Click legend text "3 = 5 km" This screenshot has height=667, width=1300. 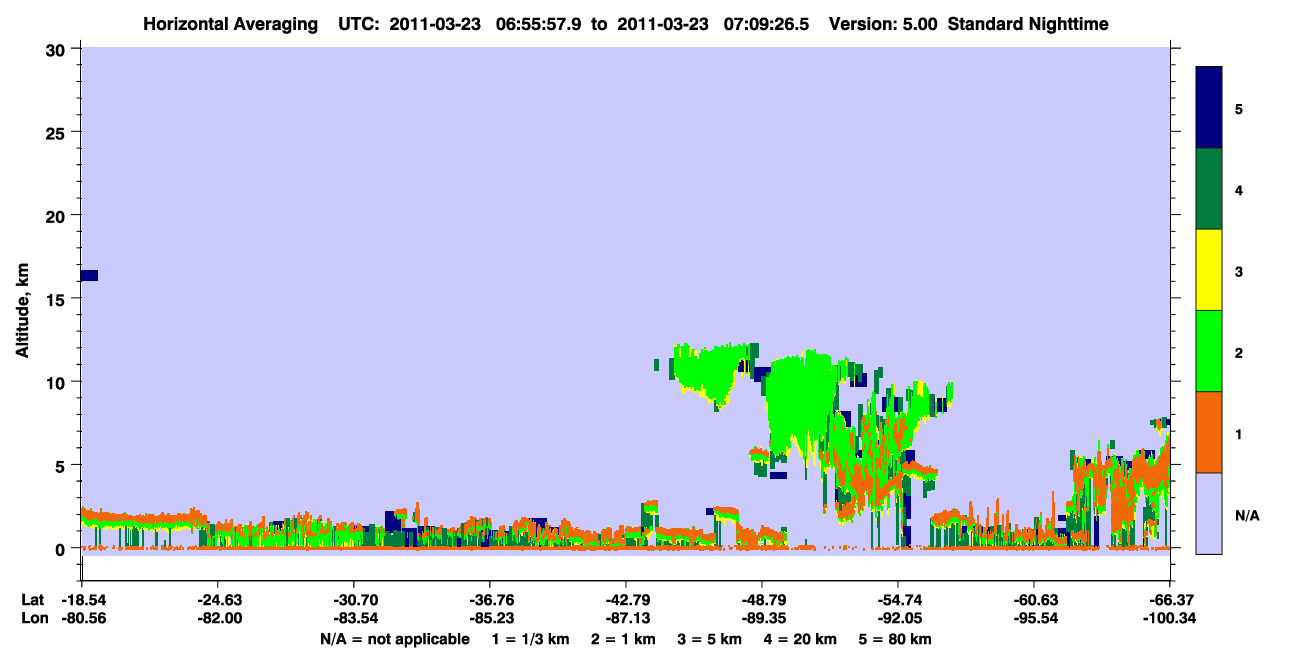[x=710, y=639]
